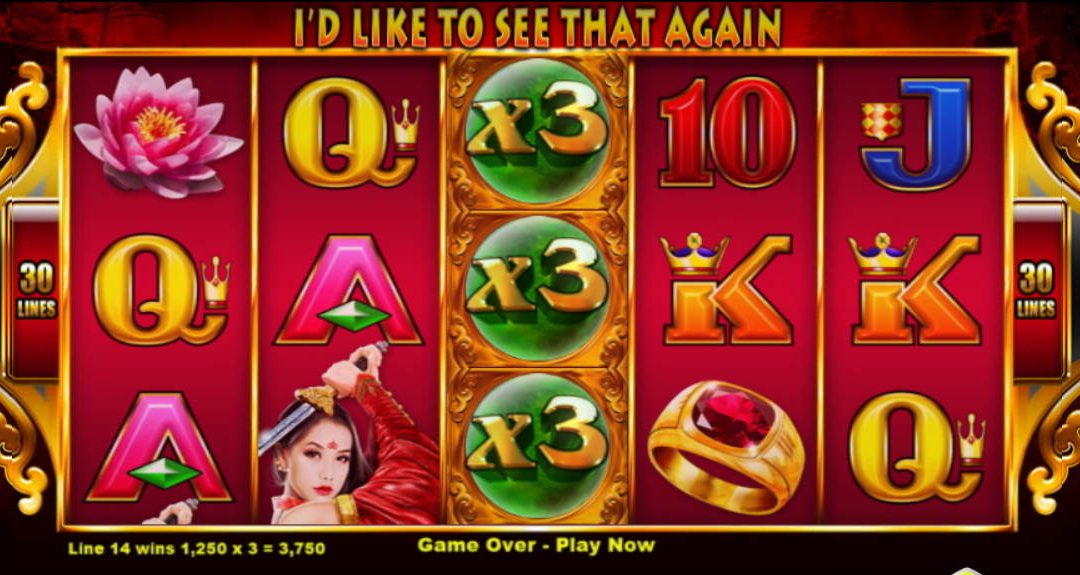Viewport: 1080px width, 575px height.
Task: Click the Game Over - Play Now text
Action: click(x=536, y=545)
